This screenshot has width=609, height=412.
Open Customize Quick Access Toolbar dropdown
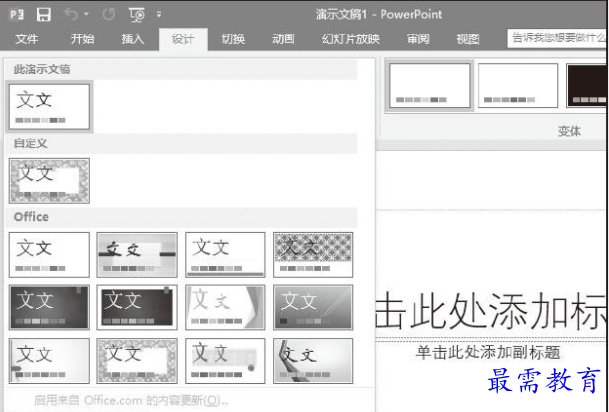click(159, 15)
